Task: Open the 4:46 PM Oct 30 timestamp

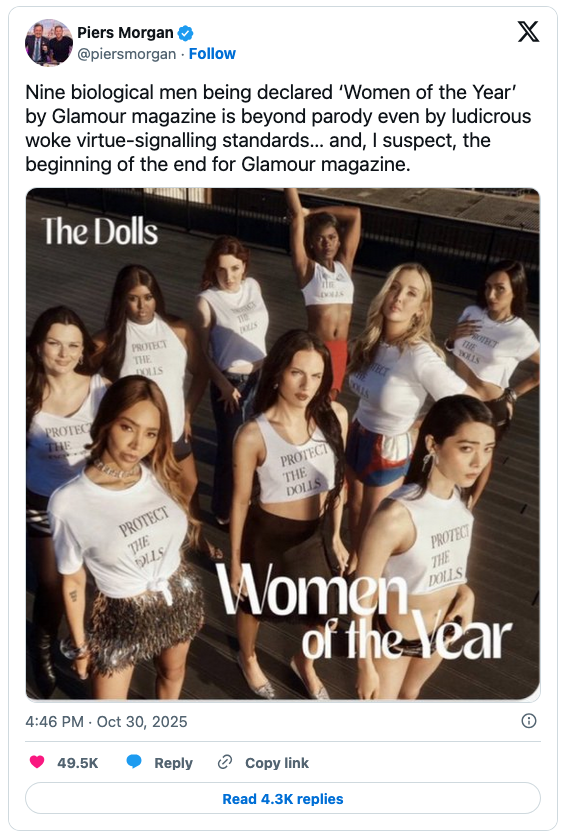Action: point(106,722)
